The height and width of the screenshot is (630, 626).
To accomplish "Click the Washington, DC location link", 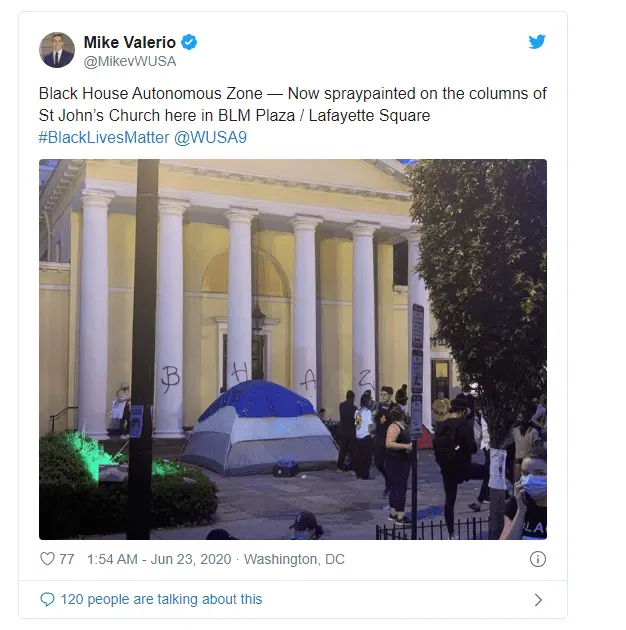I will [294, 559].
